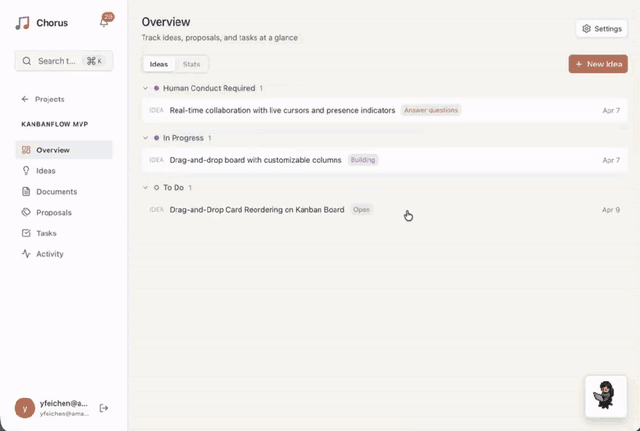The width and height of the screenshot is (640, 431).
Task: Open the notifications bell icon
Action: pos(104,22)
